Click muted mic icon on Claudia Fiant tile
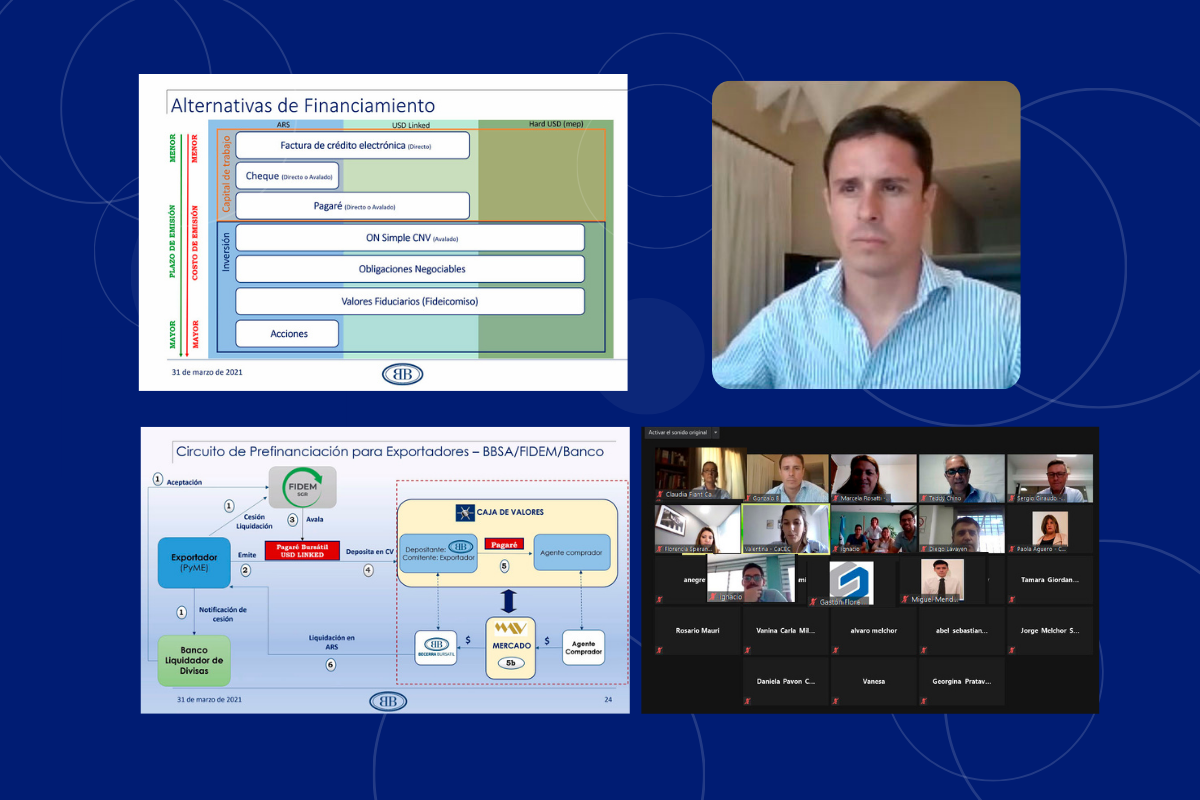Screen dimensions: 1200x800 pyautogui.click(x=660, y=494)
